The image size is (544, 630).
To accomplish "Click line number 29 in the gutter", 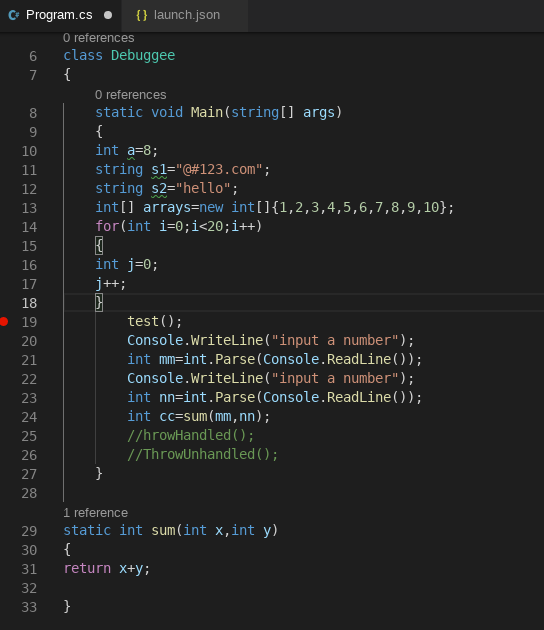I will click(29, 531).
